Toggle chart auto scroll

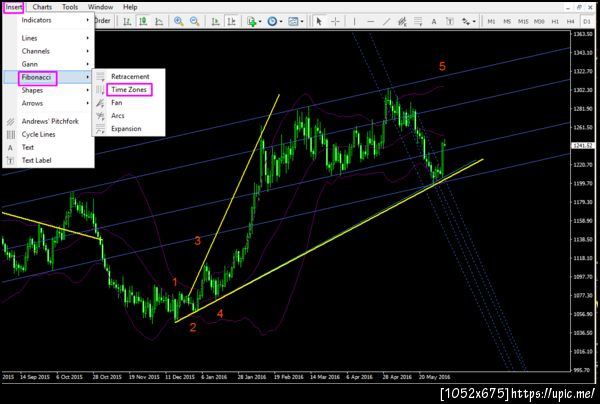[215, 21]
